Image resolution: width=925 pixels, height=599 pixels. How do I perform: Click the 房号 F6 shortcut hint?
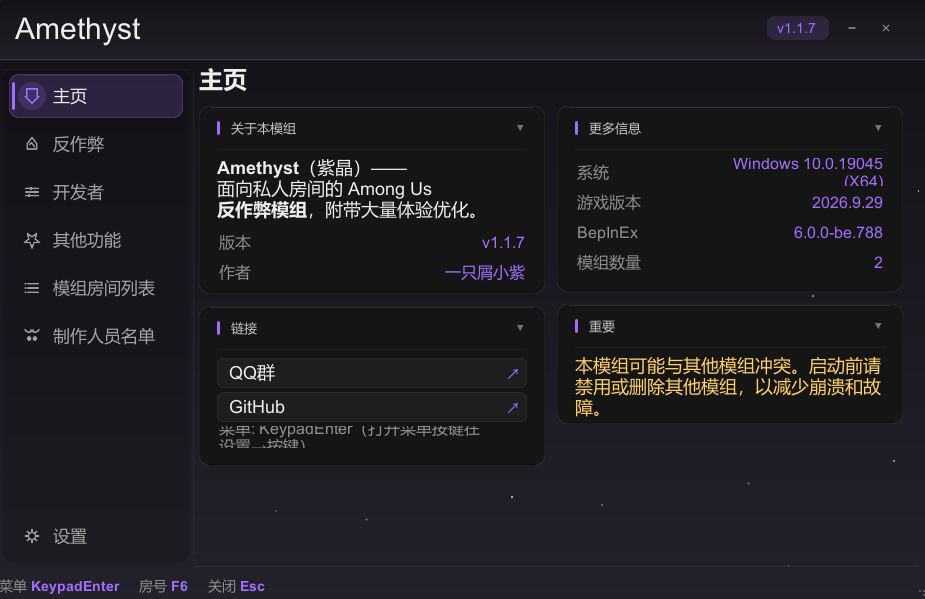163,586
